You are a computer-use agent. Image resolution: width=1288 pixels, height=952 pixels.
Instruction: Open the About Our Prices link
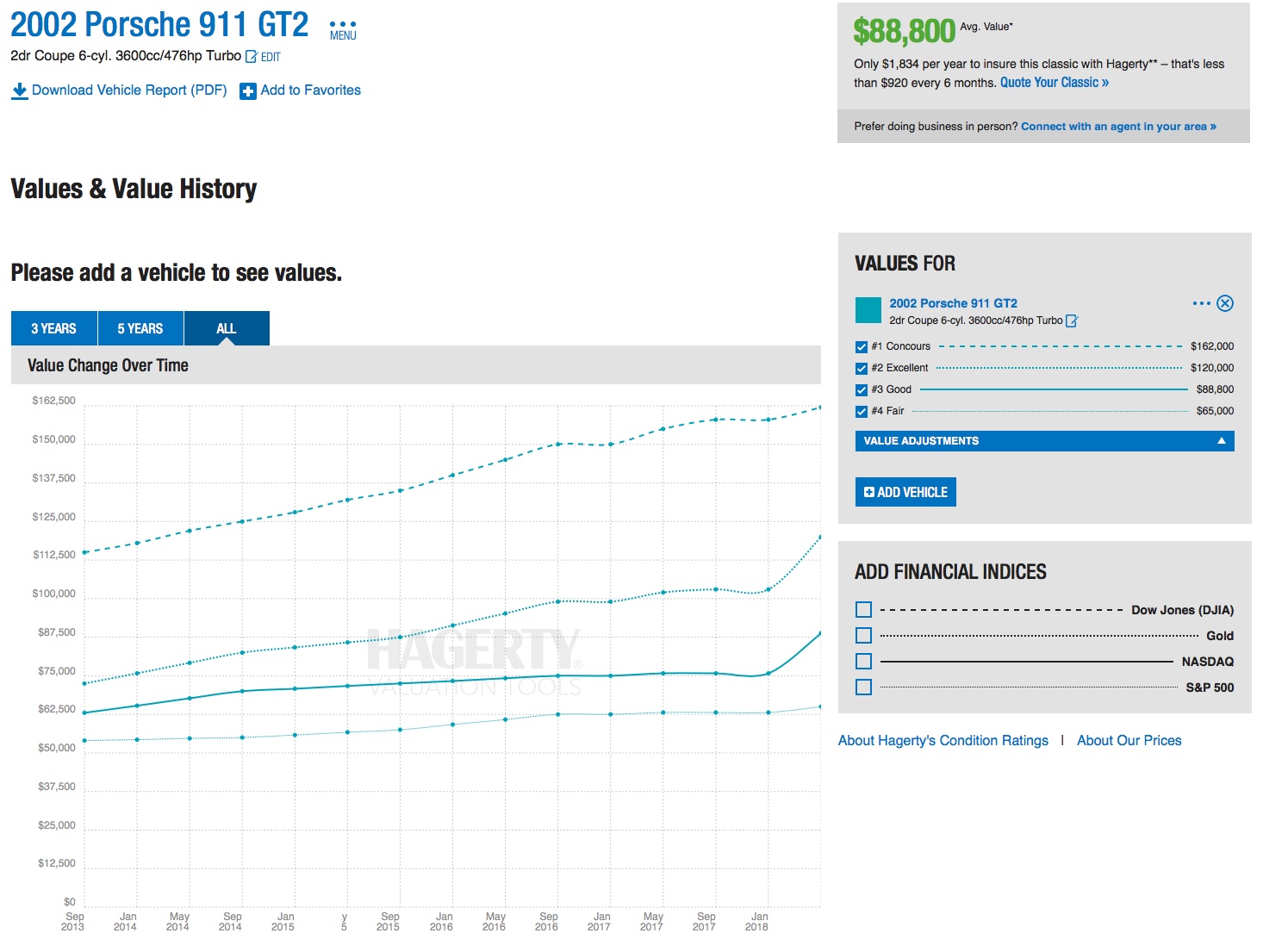(x=1129, y=741)
